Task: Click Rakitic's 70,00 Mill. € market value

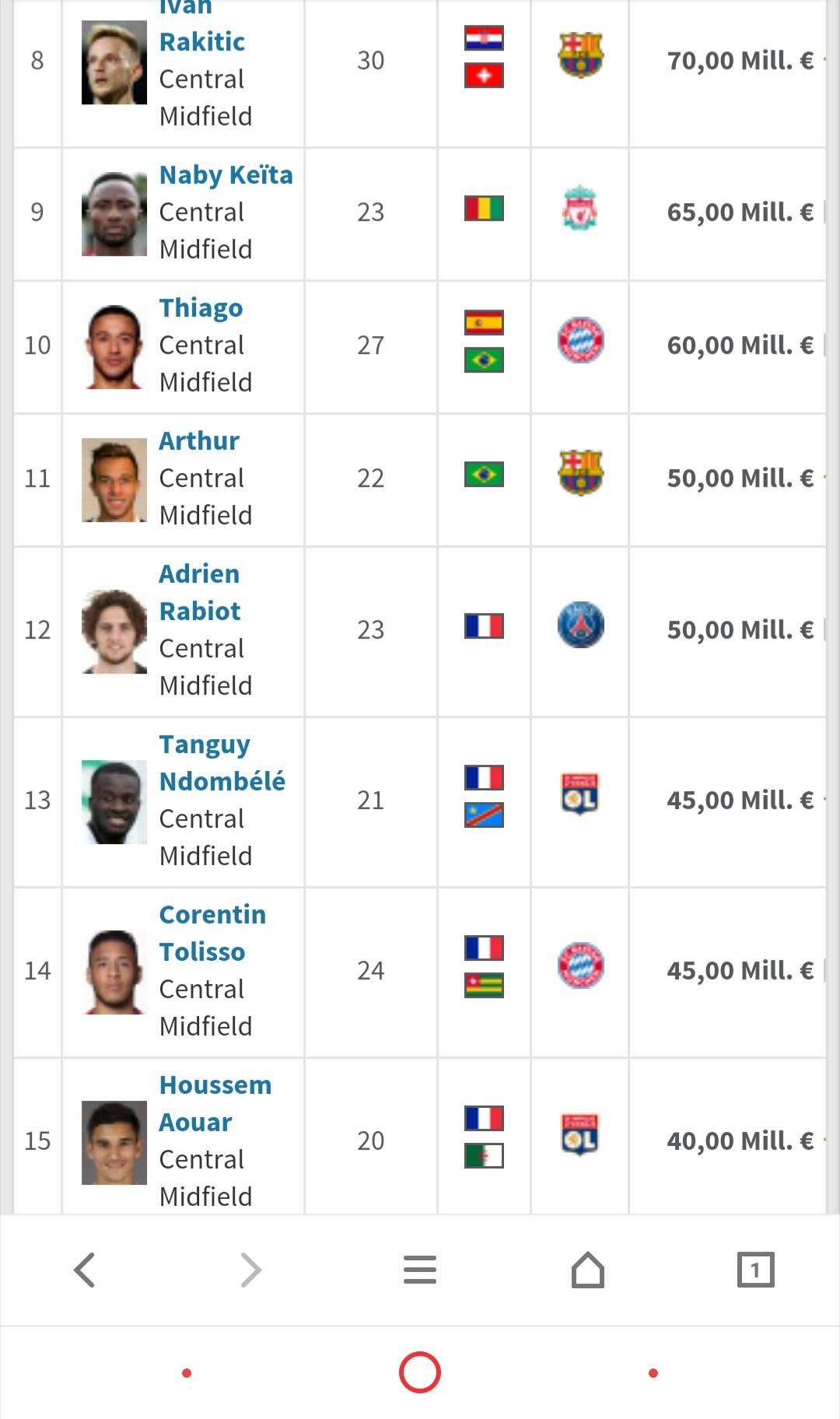Action: 740,61
